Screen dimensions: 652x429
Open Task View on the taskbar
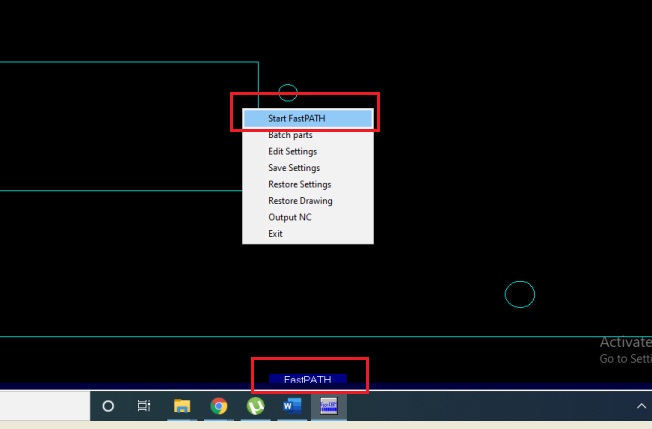(x=144, y=406)
